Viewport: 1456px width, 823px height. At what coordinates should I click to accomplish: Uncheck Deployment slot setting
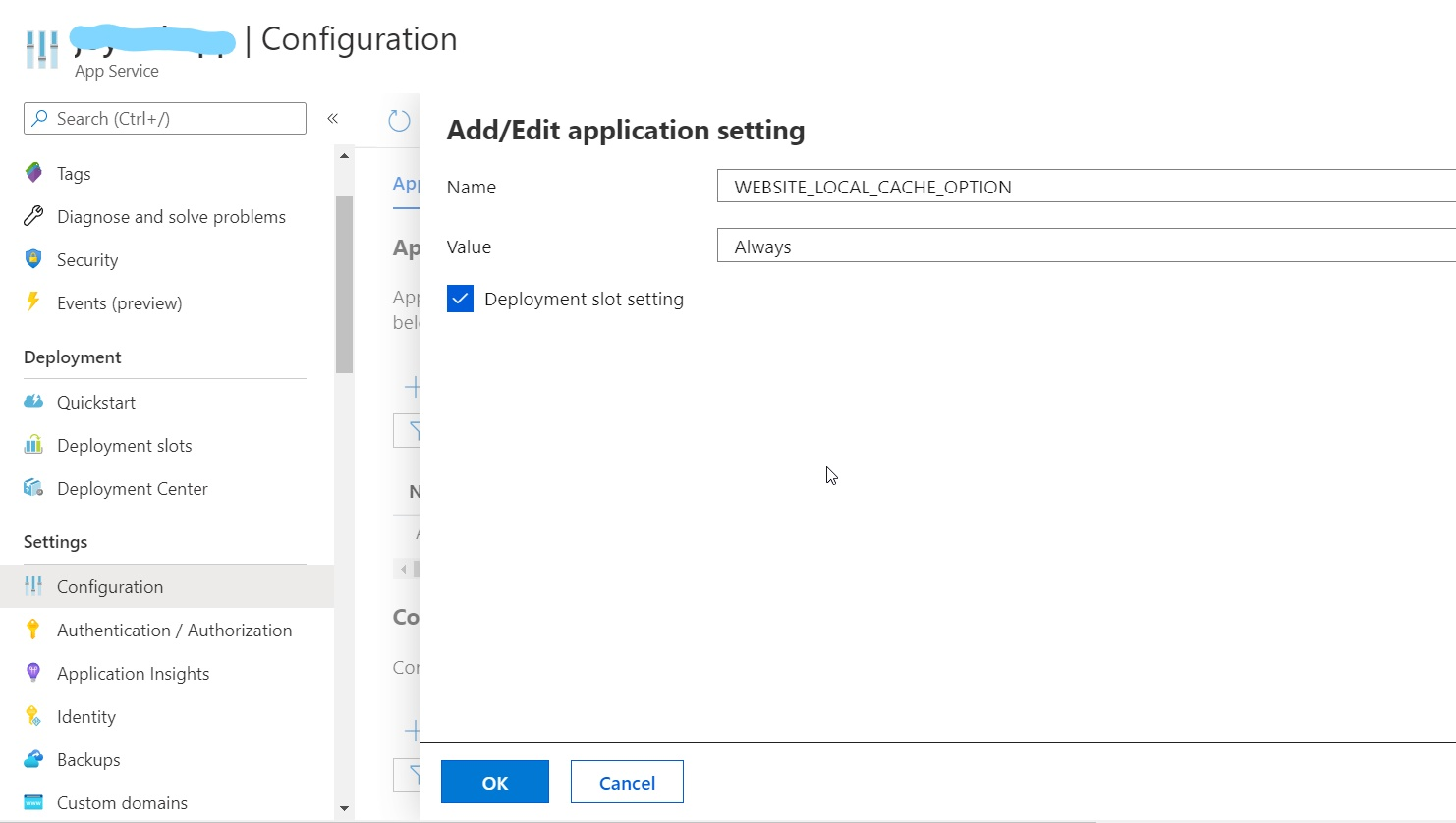click(x=460, y=298)
